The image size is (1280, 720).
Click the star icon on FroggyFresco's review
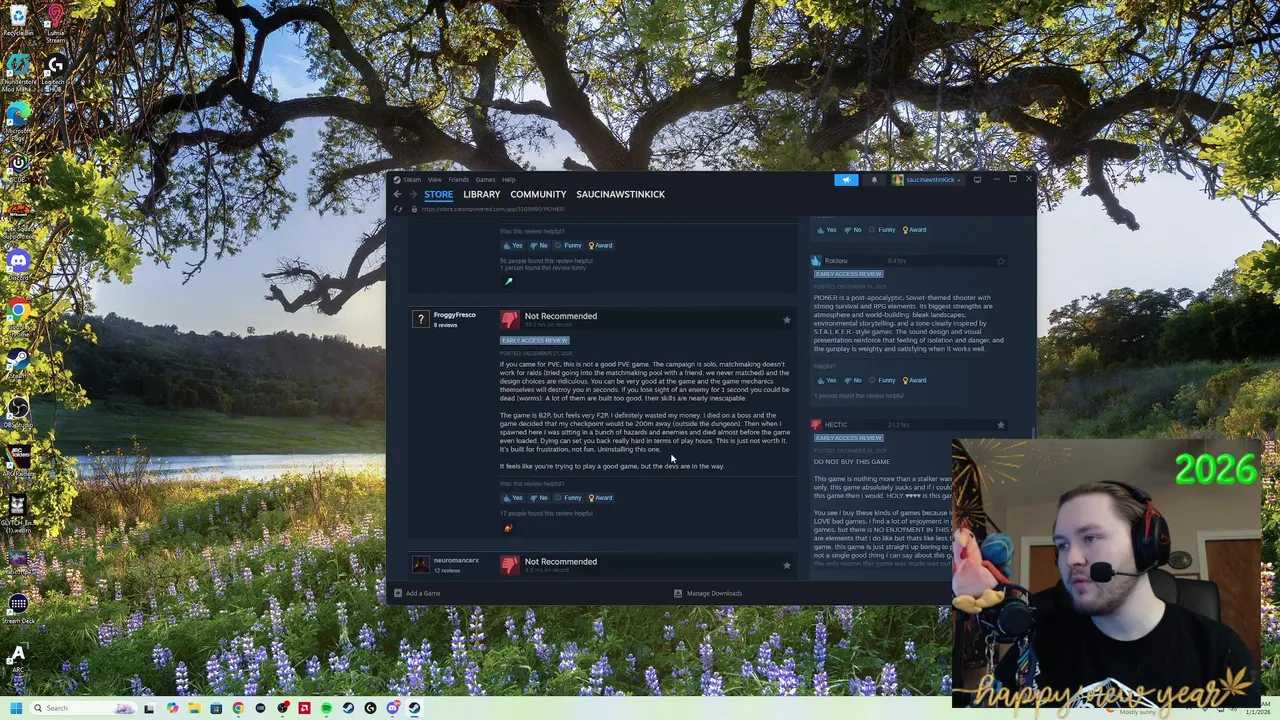click(786, 320)
